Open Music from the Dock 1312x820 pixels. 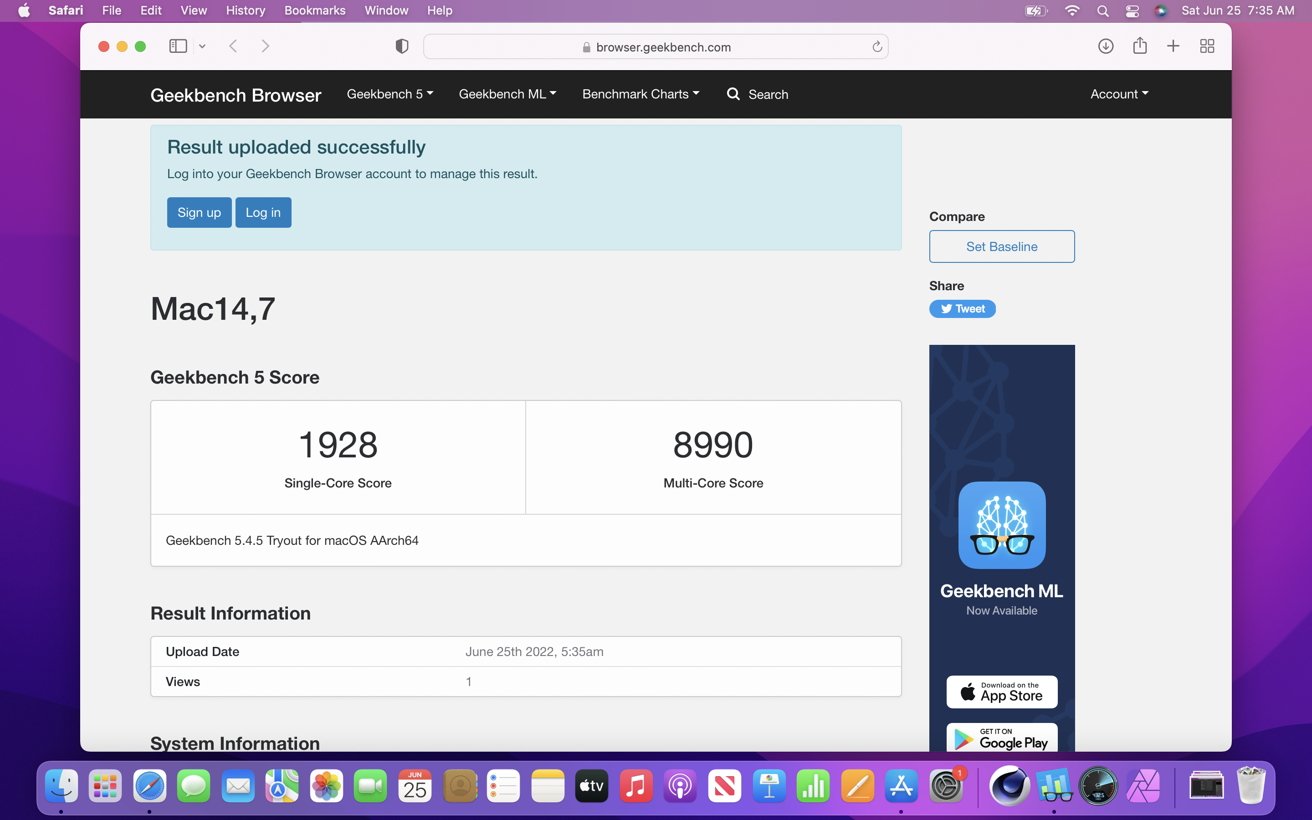pyautogui.click(x=636, y=786)
